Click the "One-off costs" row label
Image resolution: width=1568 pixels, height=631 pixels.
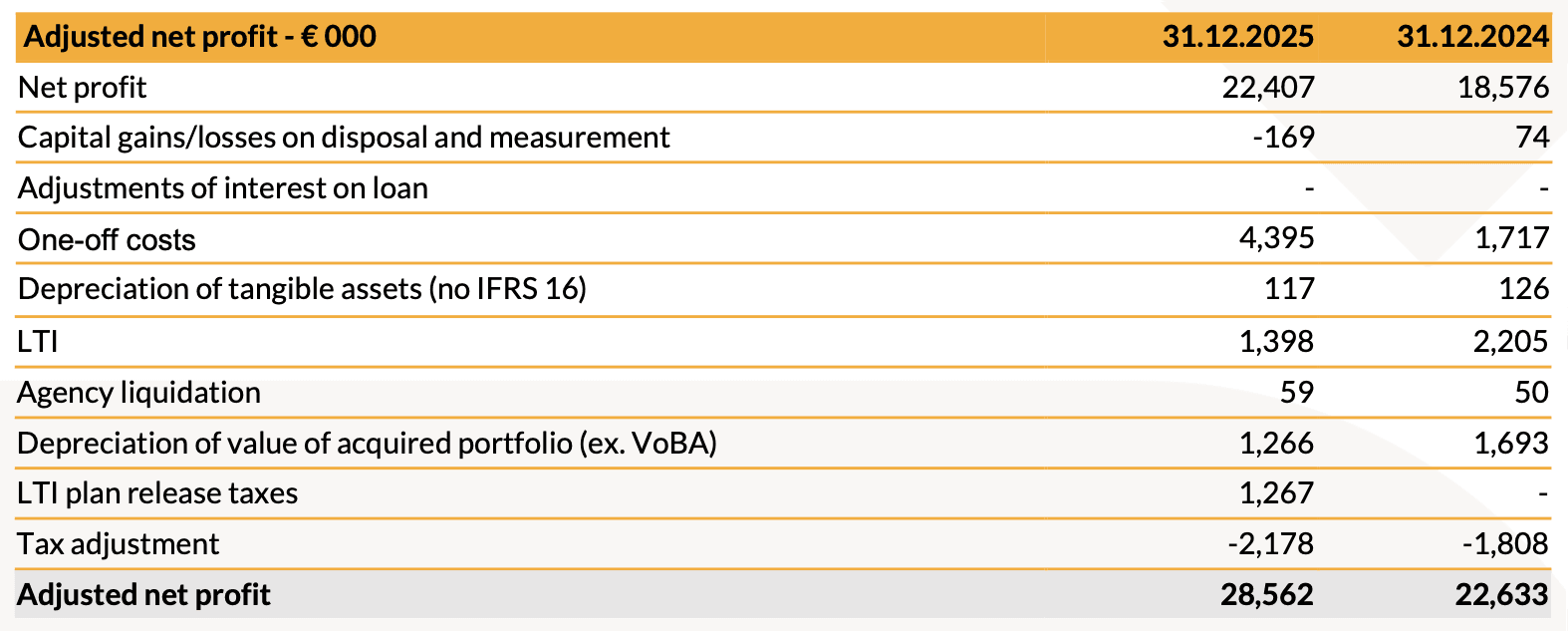[x=107, y=239]
